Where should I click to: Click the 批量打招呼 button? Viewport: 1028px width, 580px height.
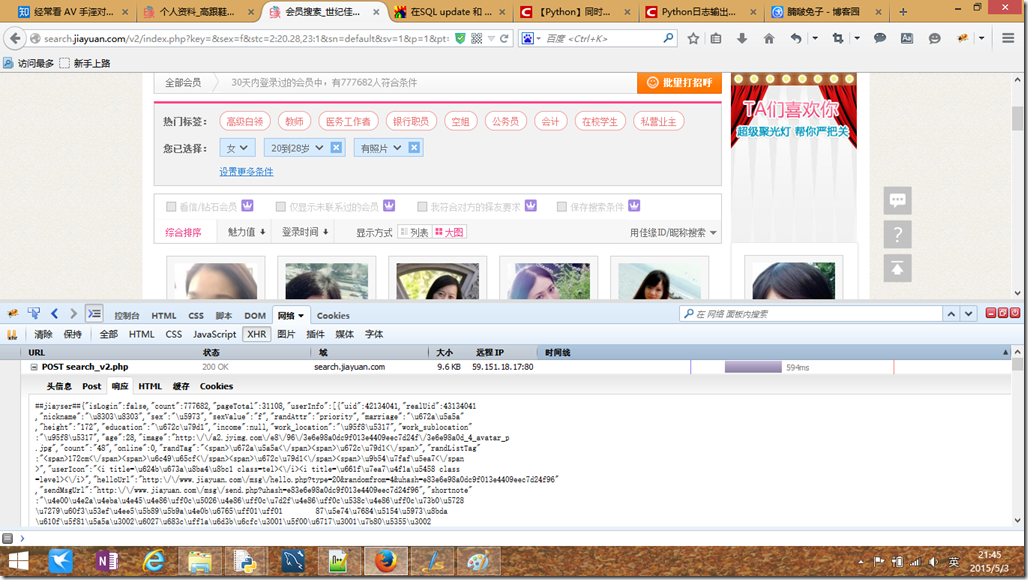click(x=679, y=83)
